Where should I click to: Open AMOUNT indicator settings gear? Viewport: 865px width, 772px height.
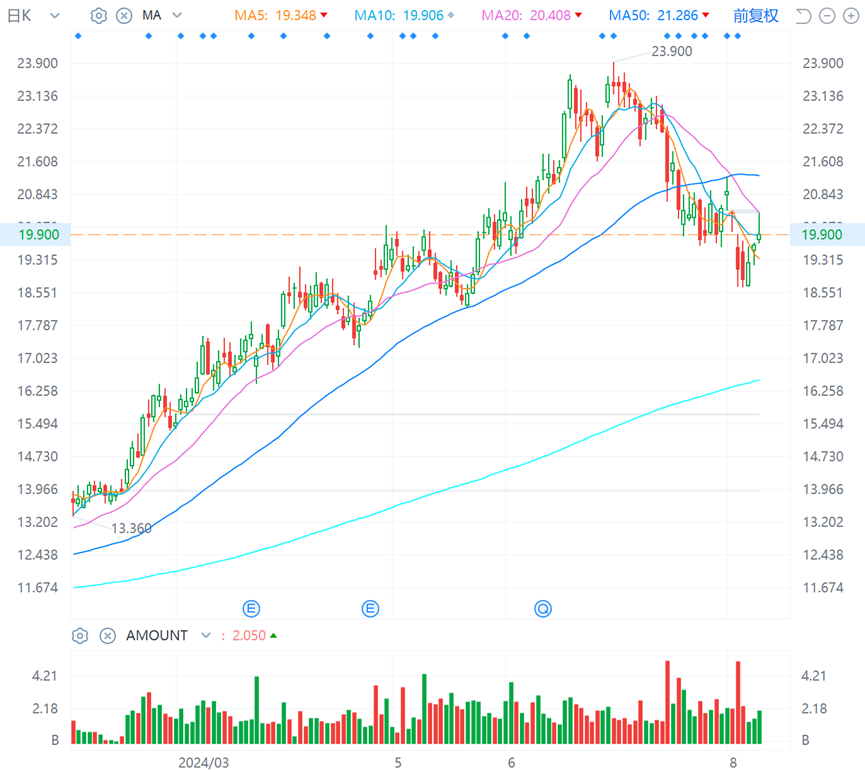pos(80,636)
